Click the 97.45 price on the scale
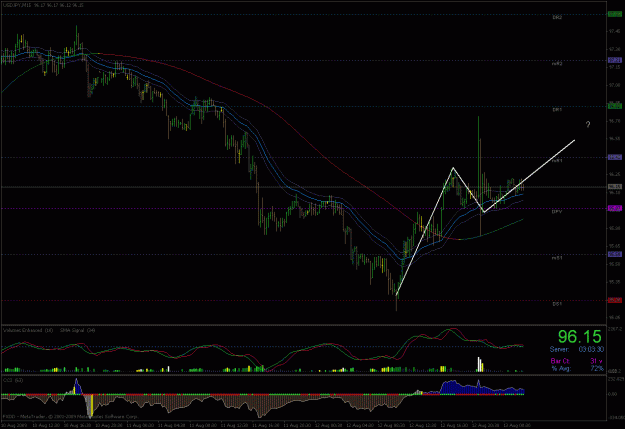The image size is (625, 429). [x=614, y=31]
